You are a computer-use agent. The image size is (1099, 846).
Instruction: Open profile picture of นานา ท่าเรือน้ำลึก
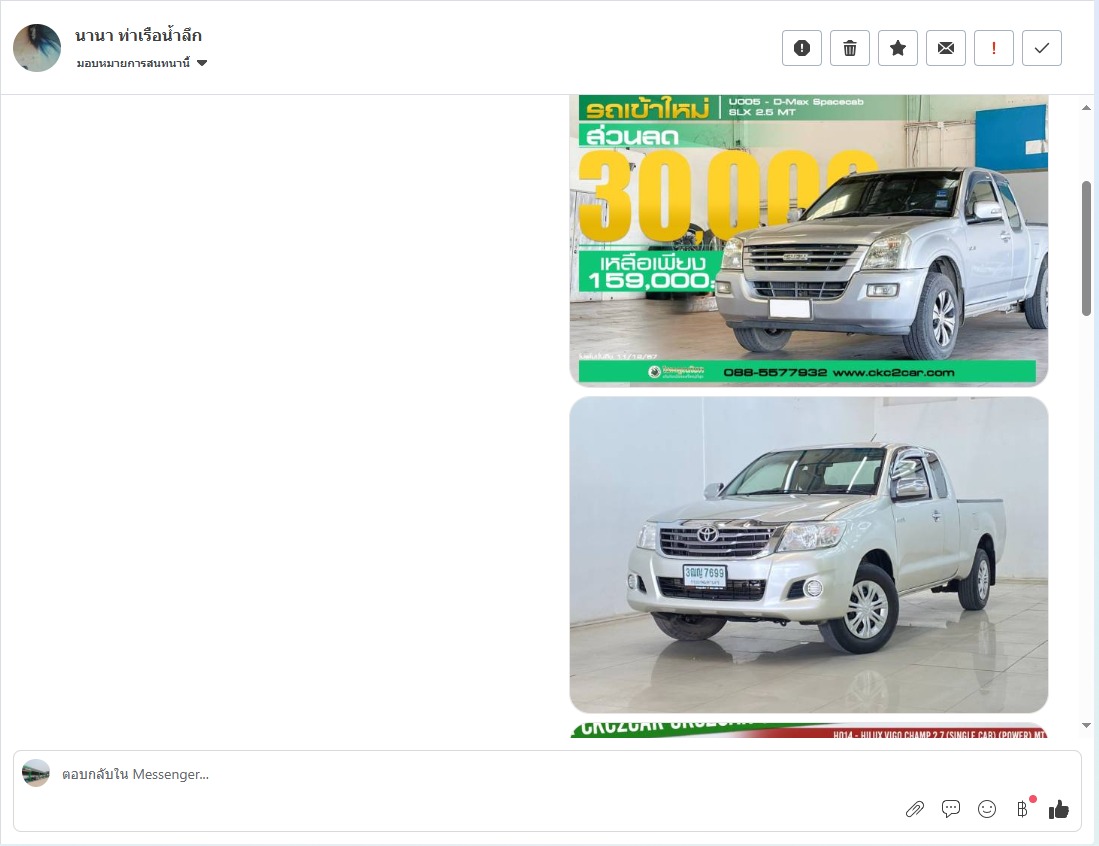coord(37,48)
